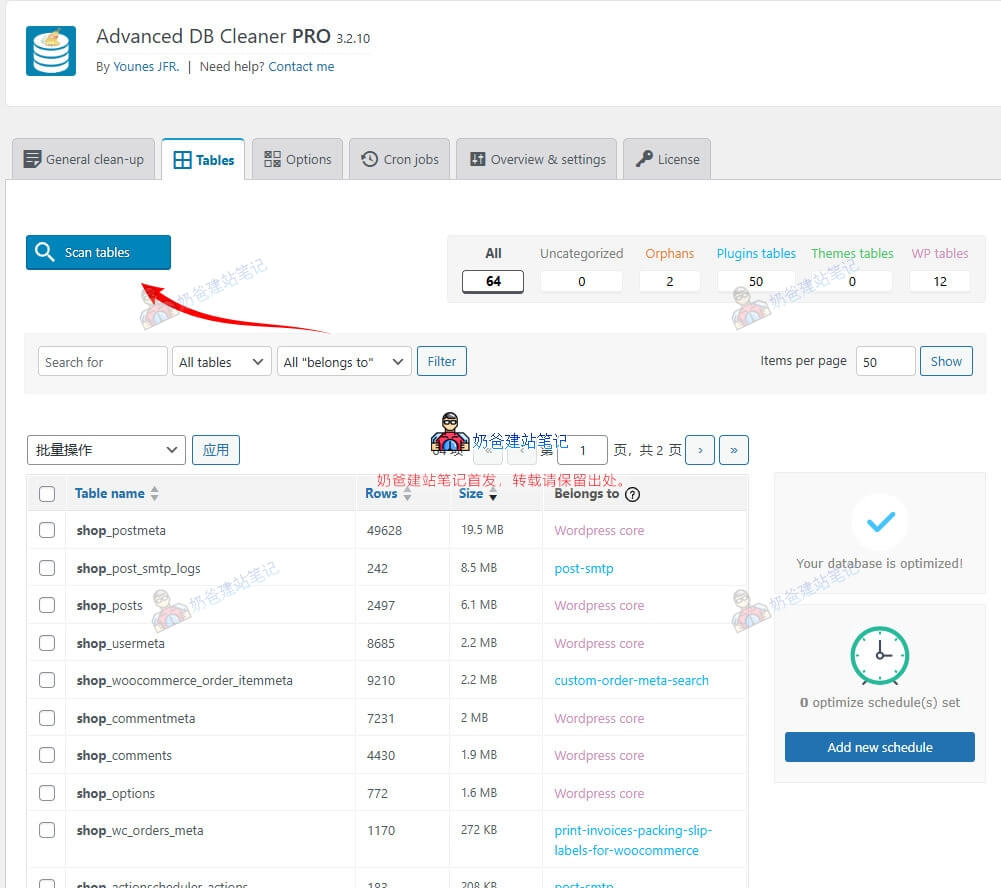The width and height of the screenshot is (1001, 888).
Task: Select the shop_usermeta row checkbox
Action: tap(47, 643)
